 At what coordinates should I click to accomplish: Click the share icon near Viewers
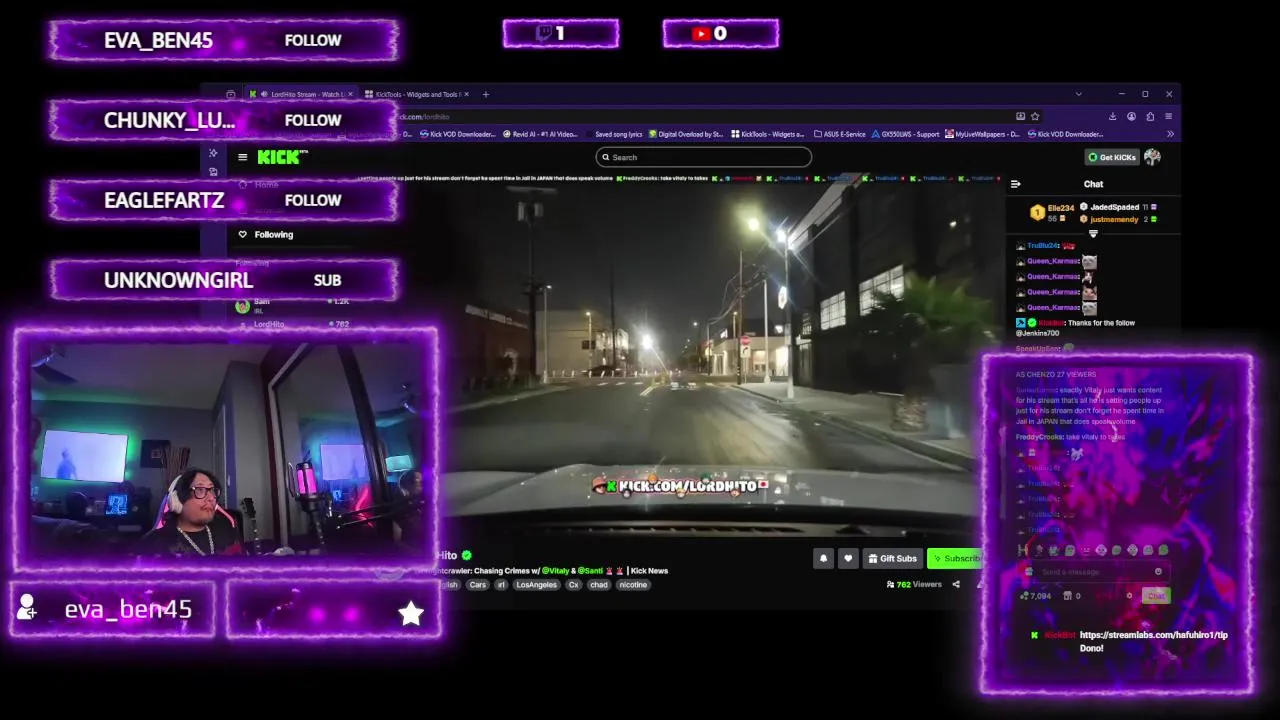tap(955, 584)
